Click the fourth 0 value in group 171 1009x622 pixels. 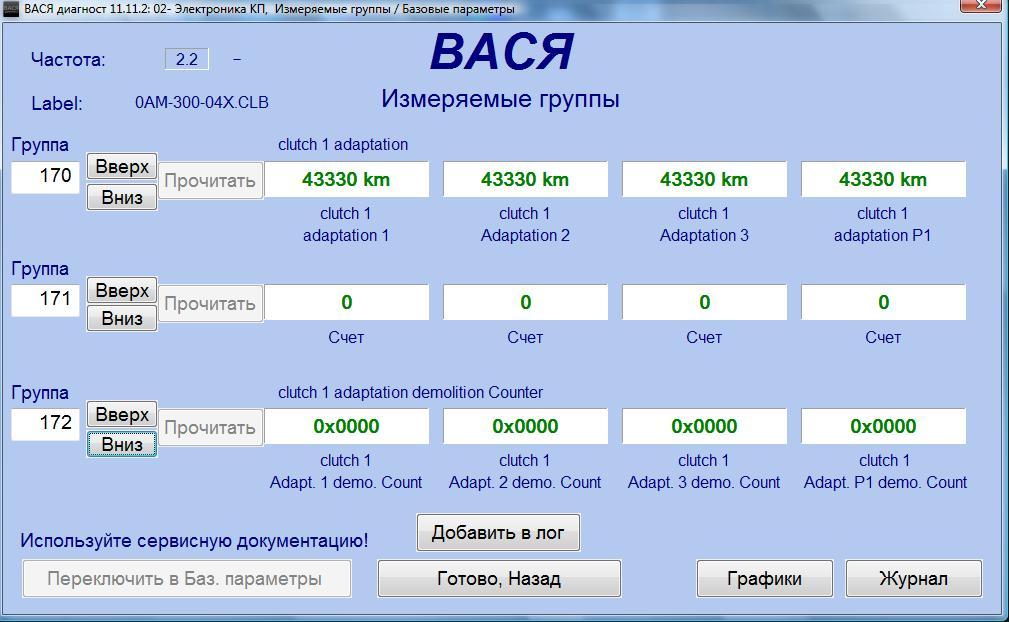pos(883,302)
